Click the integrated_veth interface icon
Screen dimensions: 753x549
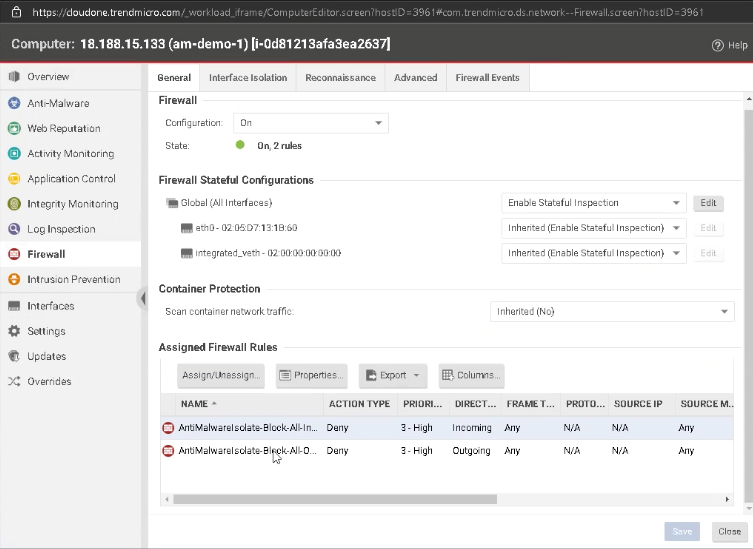click(186, 253)
